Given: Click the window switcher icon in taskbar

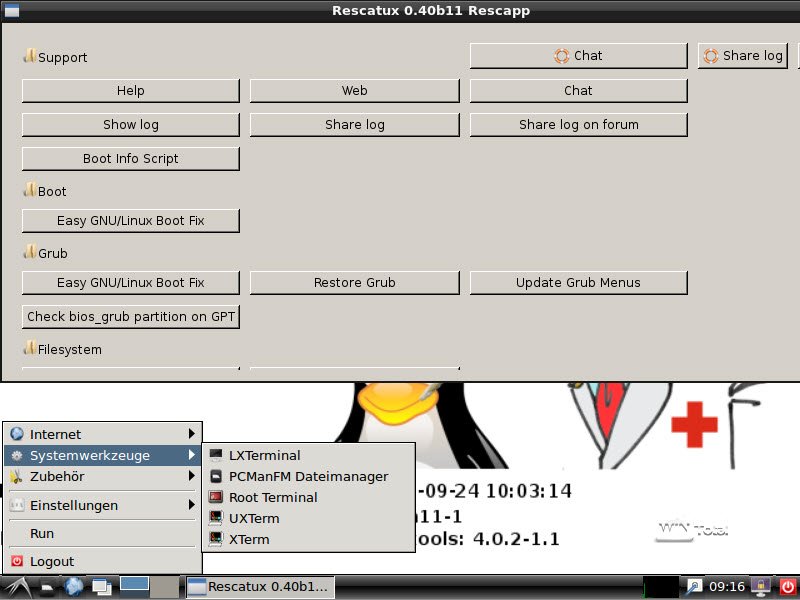Looking at the screenshot, I should (x=102, y=587).
